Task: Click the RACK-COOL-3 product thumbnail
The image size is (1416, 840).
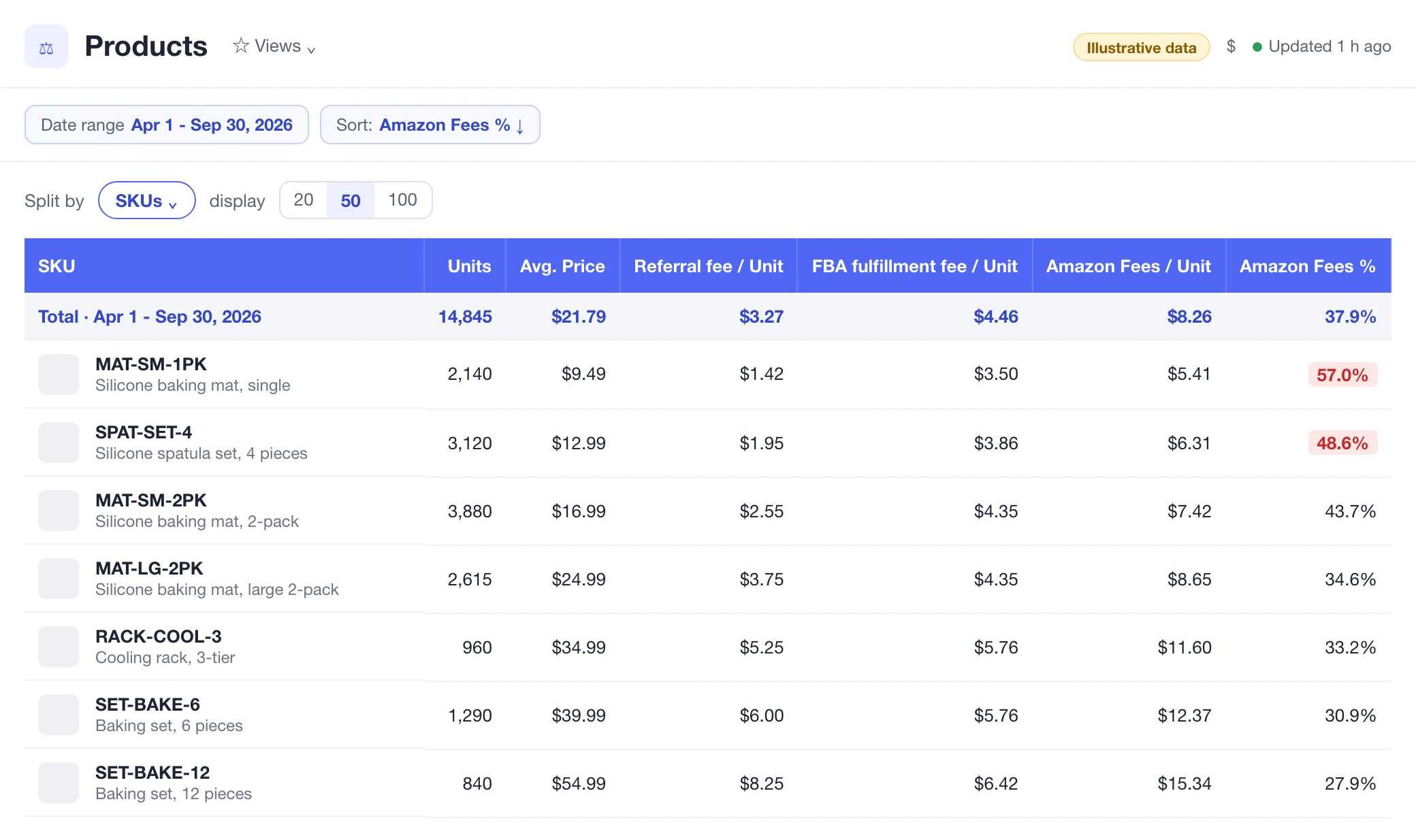Action: click(x=59, y=647)
